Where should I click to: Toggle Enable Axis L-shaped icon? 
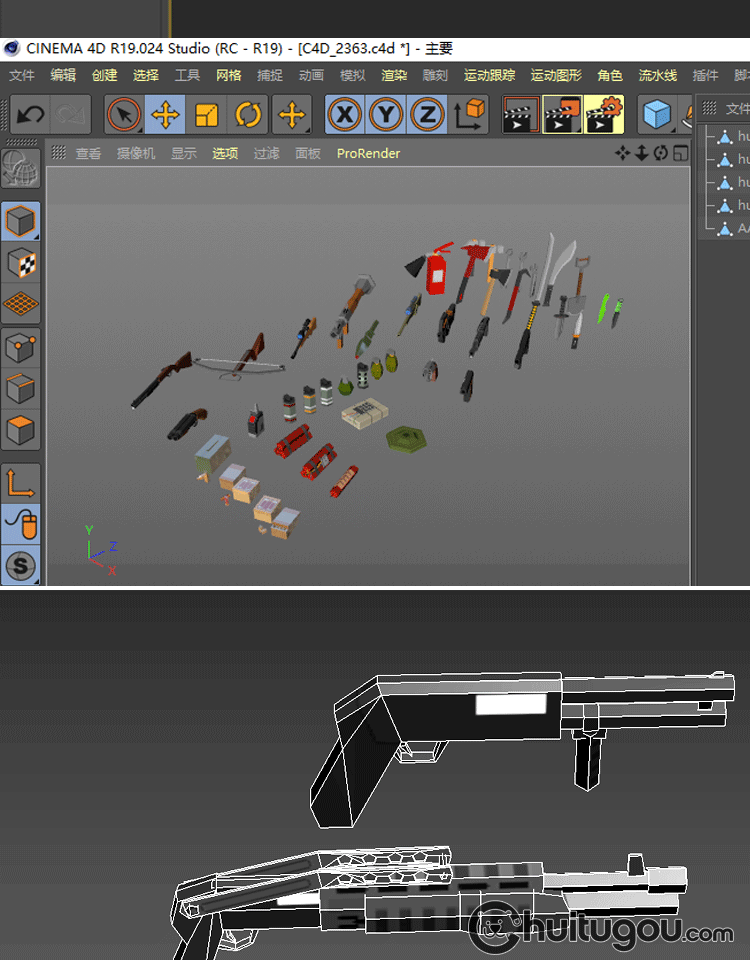click(x=21, y=483)
